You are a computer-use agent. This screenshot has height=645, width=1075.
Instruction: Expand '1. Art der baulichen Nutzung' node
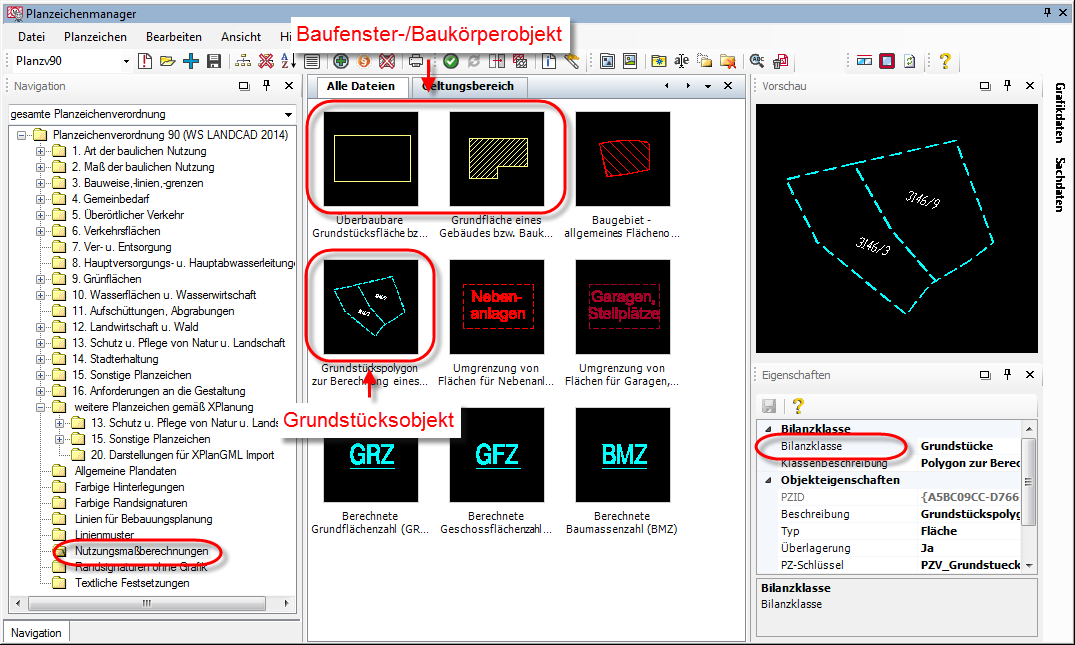(41, 151)
